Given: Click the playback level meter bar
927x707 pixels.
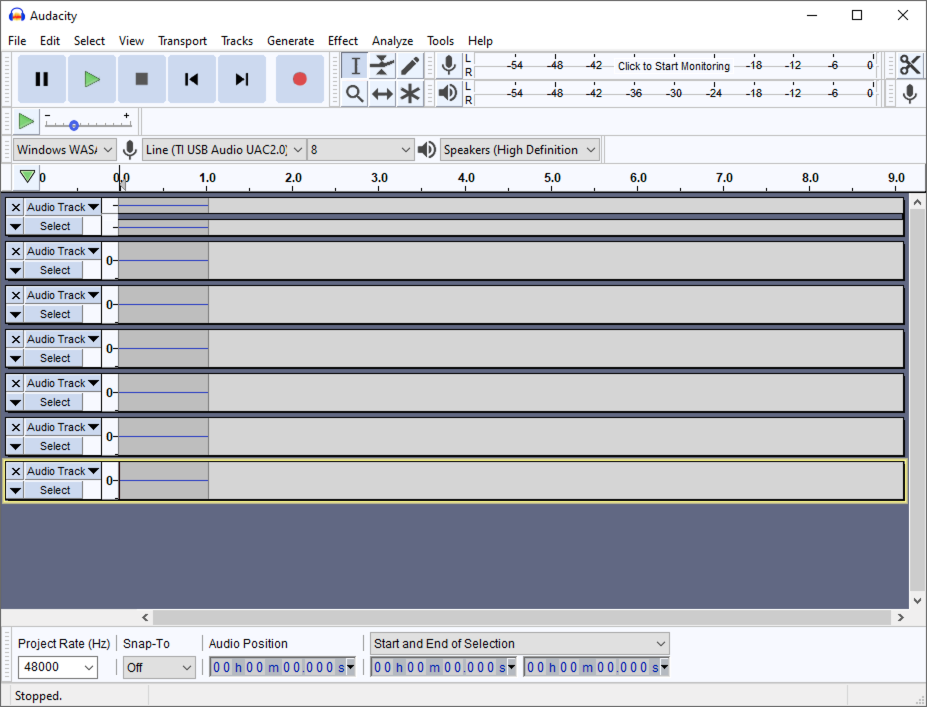Looking at the screenshot, I should 674,93.
